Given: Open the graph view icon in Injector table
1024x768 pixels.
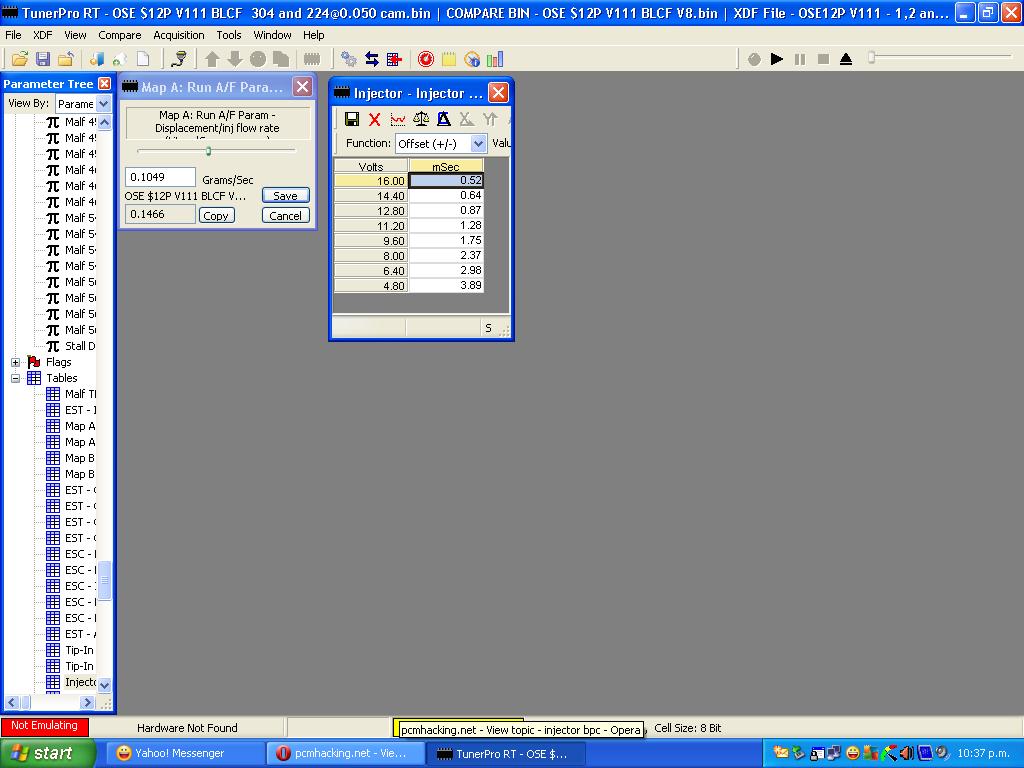Looking at the screenshot, I should pos(398,119).
